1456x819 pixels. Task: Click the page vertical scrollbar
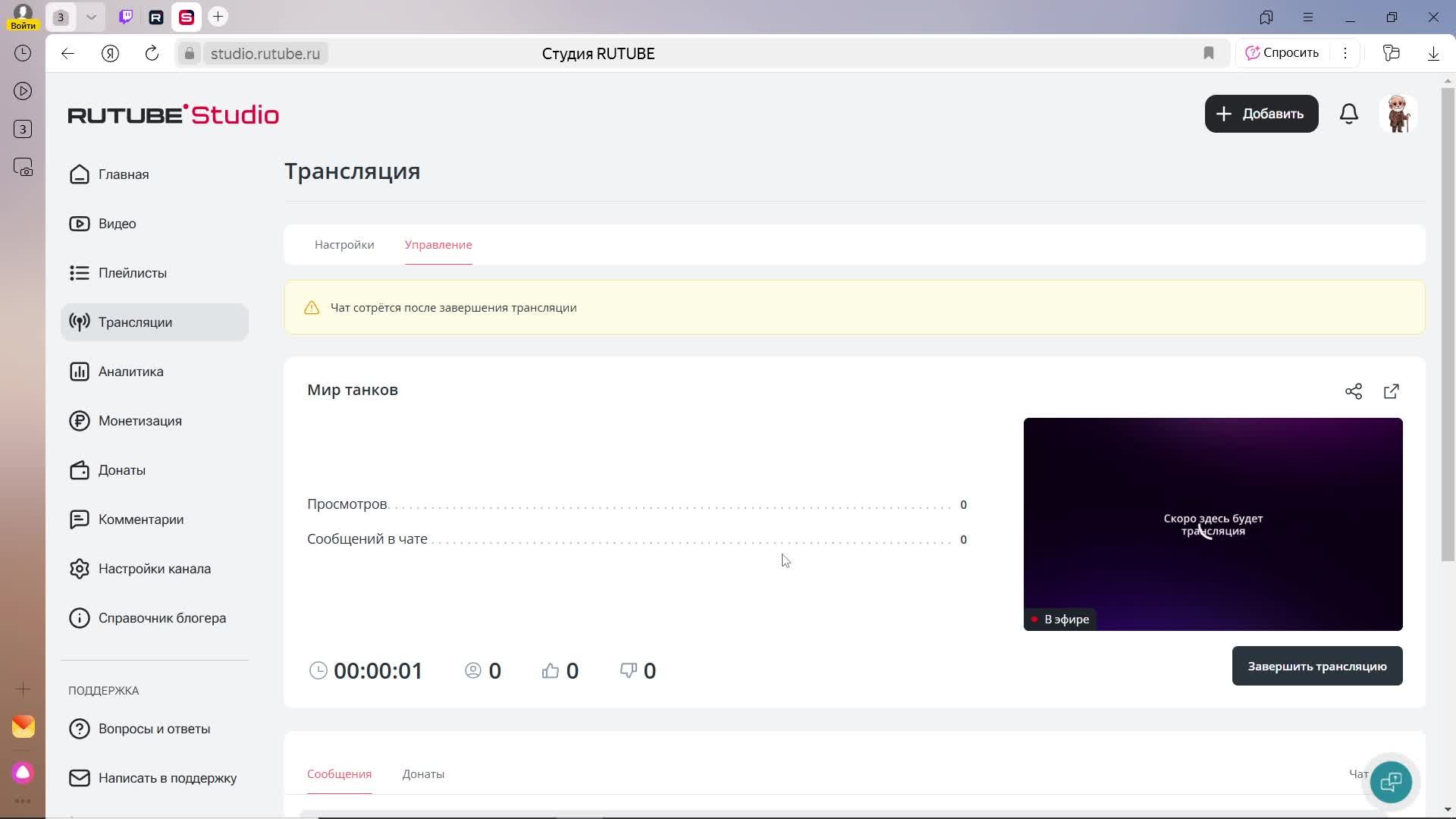click(1448, 326)
